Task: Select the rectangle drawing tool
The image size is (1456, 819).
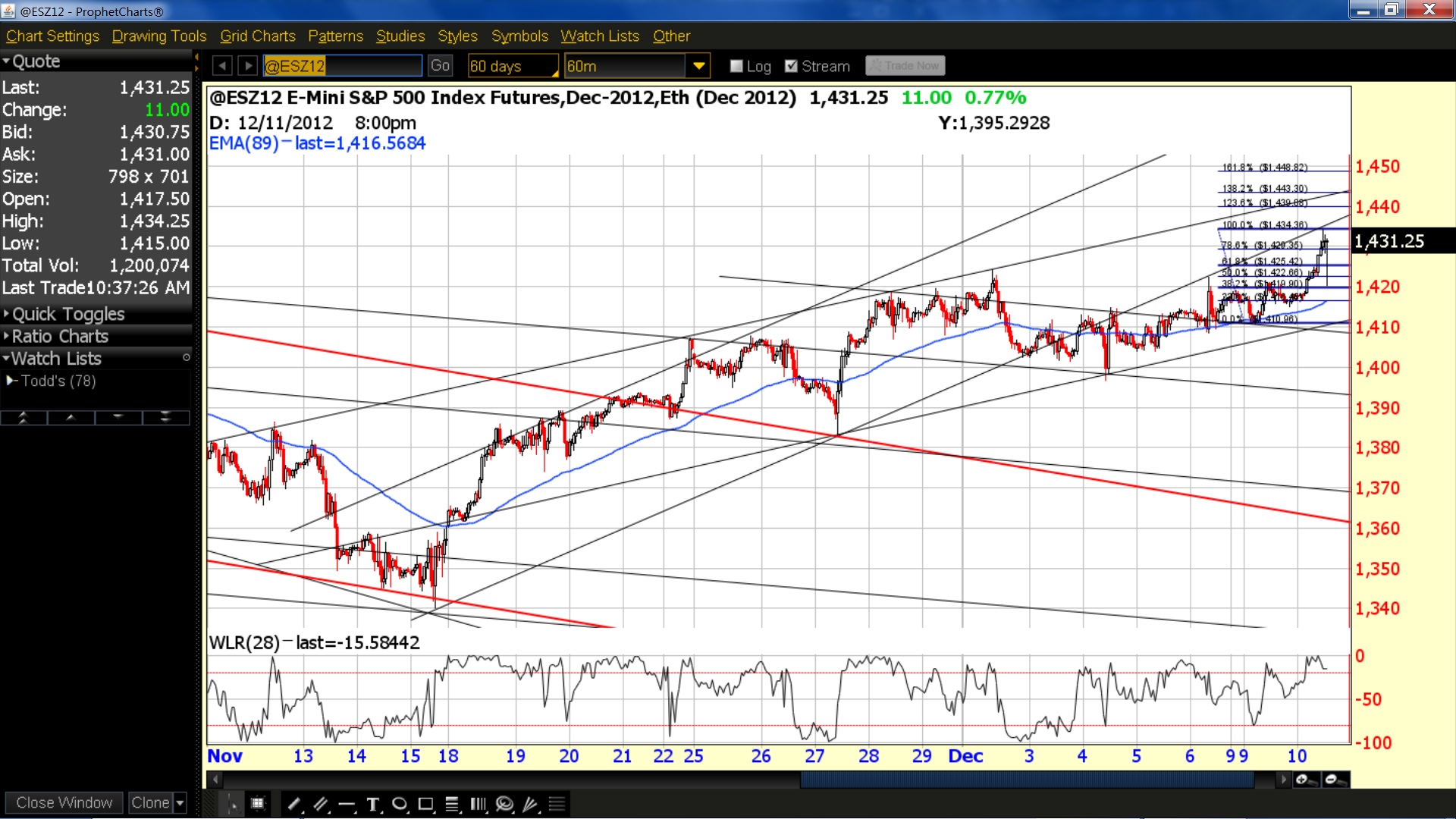Action: 426,804
